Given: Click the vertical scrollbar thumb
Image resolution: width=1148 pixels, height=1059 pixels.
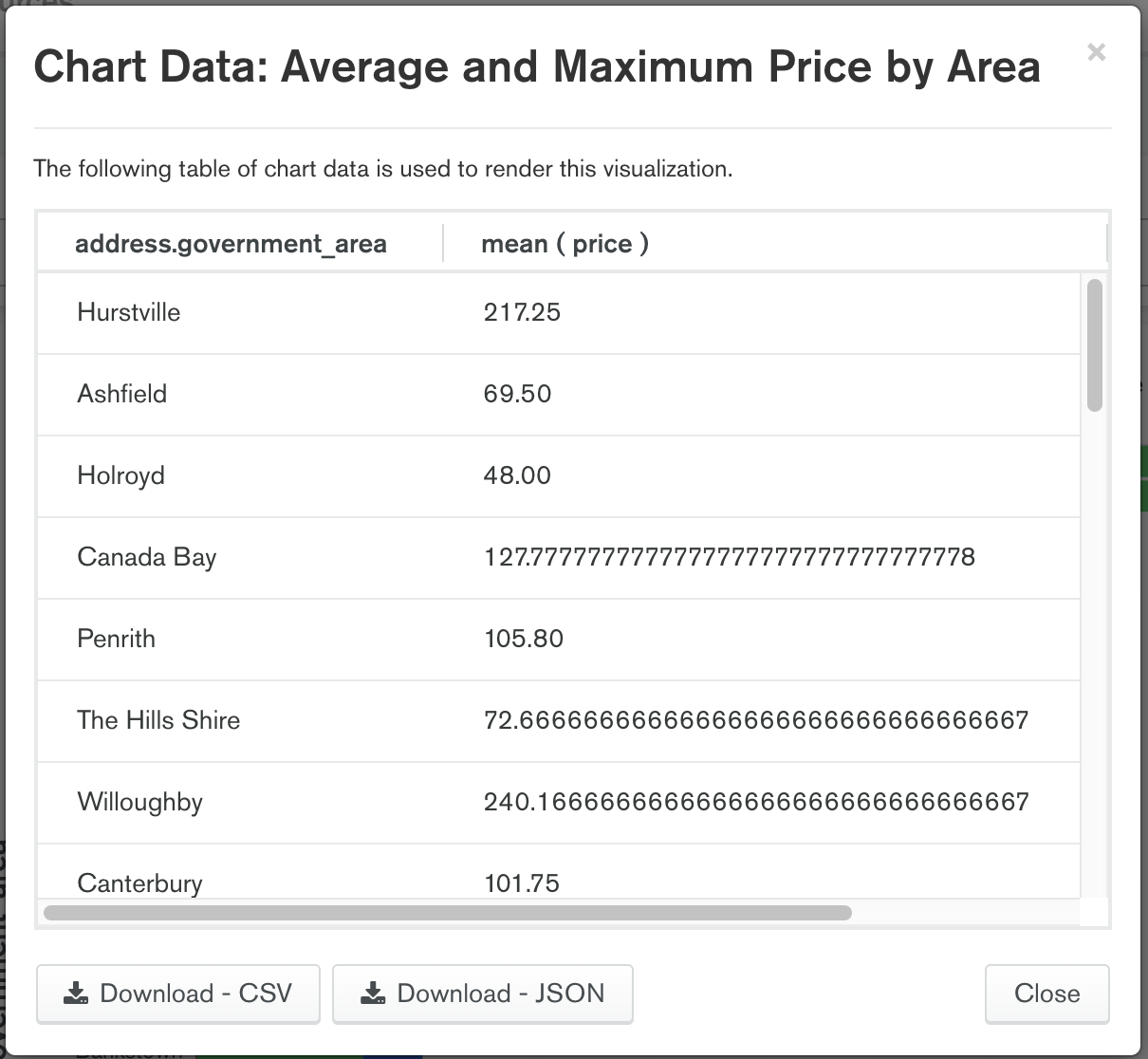Looking at the screenshot, I should [x=1095, y=345].
